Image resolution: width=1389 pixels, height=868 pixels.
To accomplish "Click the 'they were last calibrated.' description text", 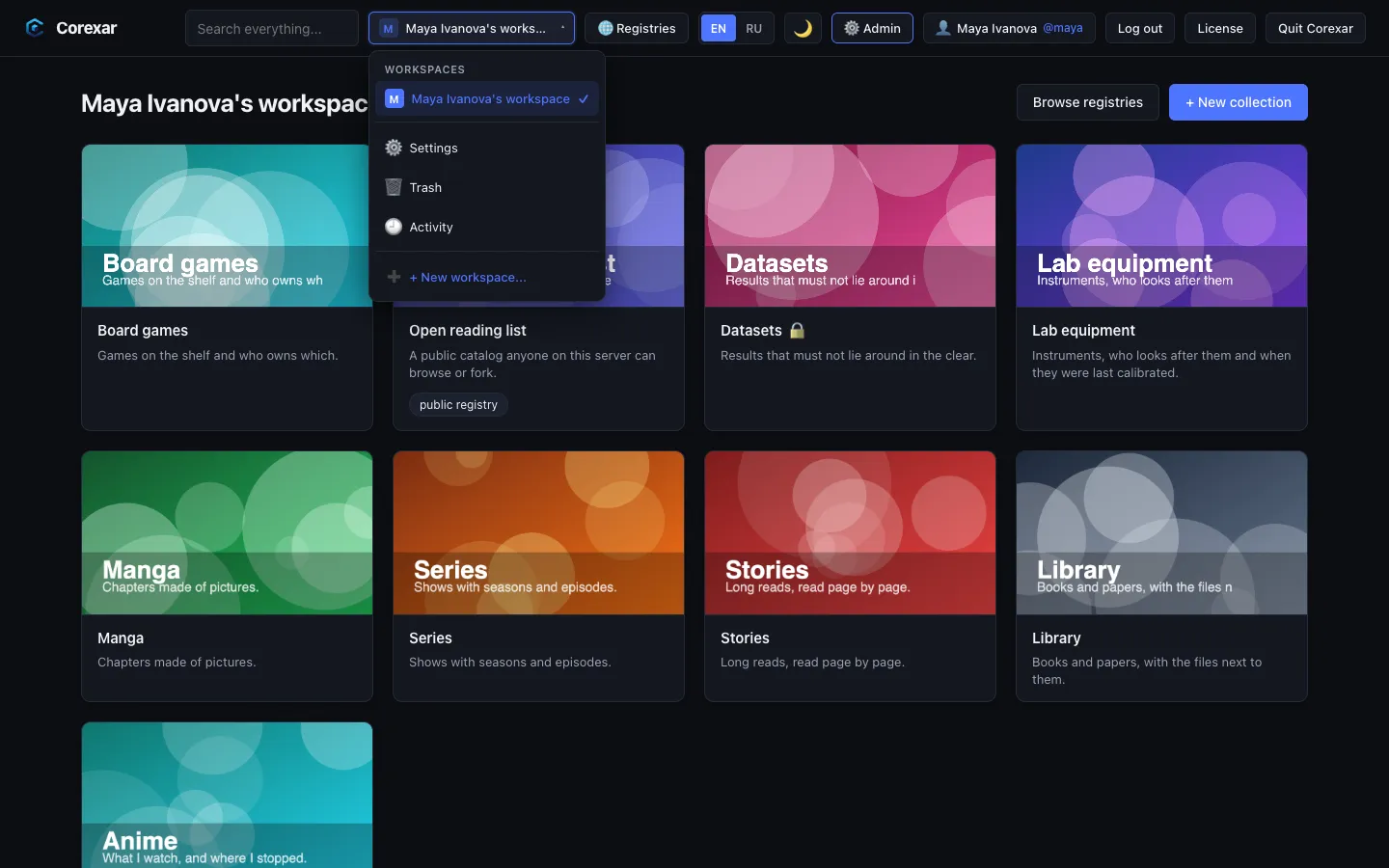I will point(1105,373).
